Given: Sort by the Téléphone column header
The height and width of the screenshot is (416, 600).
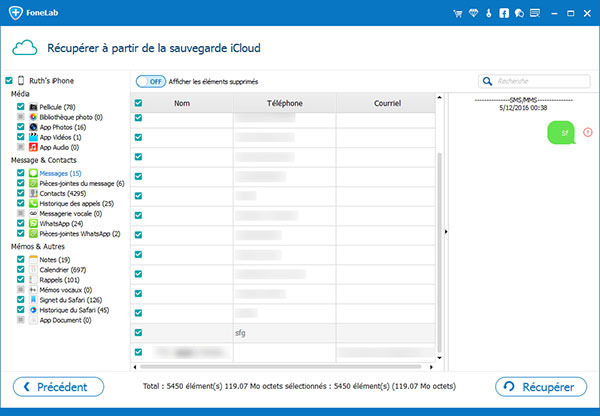Looking at the screenshot, I should tap(285, 103).
